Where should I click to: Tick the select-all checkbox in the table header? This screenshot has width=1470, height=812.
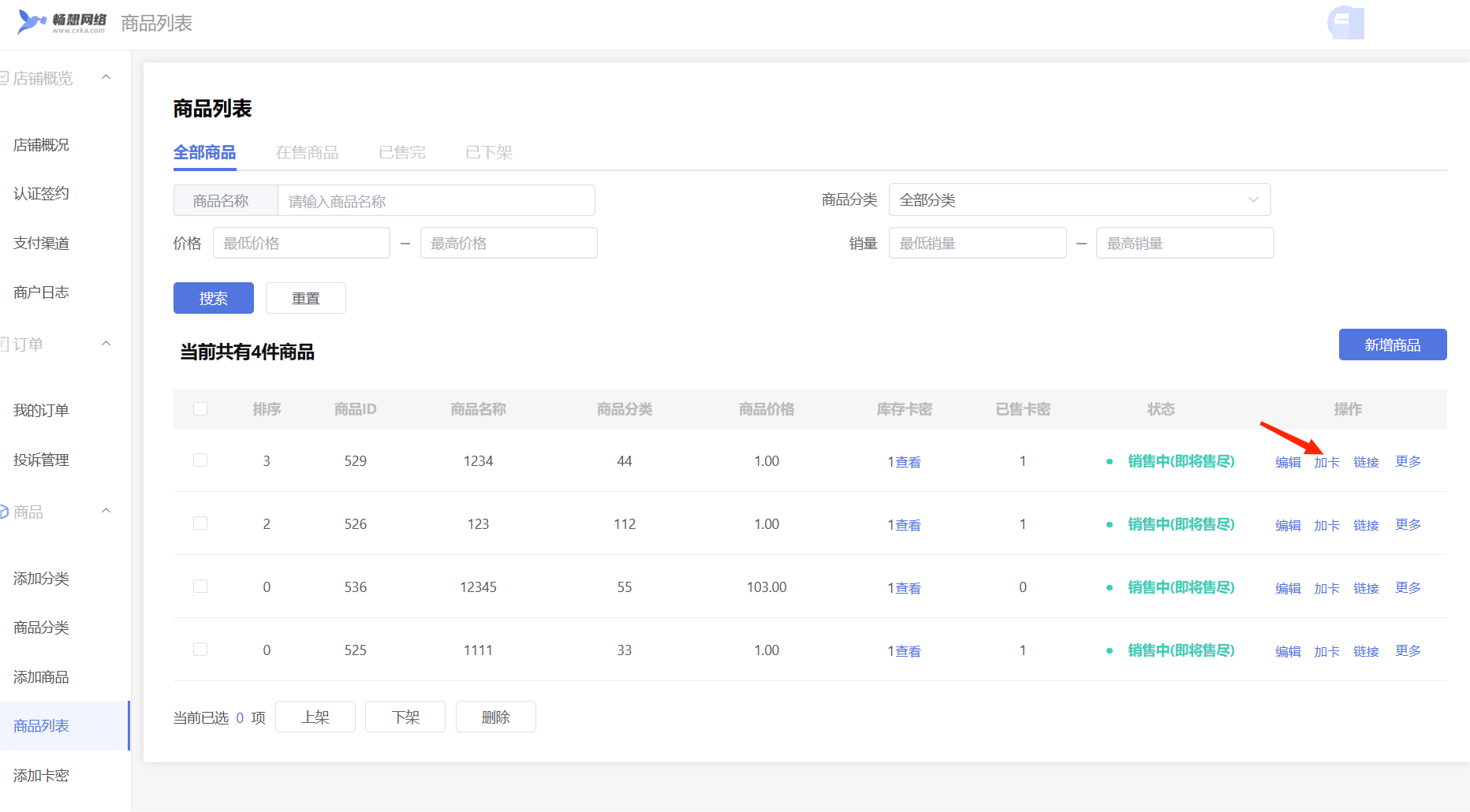tap(200, 409)
